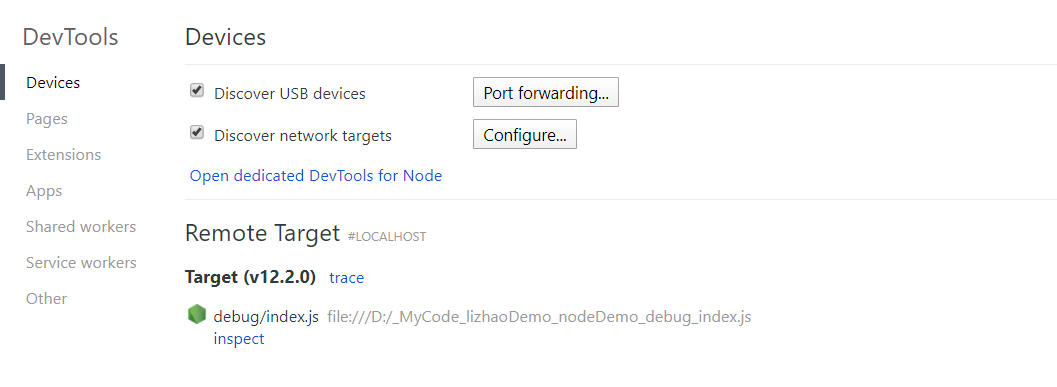Open the Port forwarding dialog

545,92
